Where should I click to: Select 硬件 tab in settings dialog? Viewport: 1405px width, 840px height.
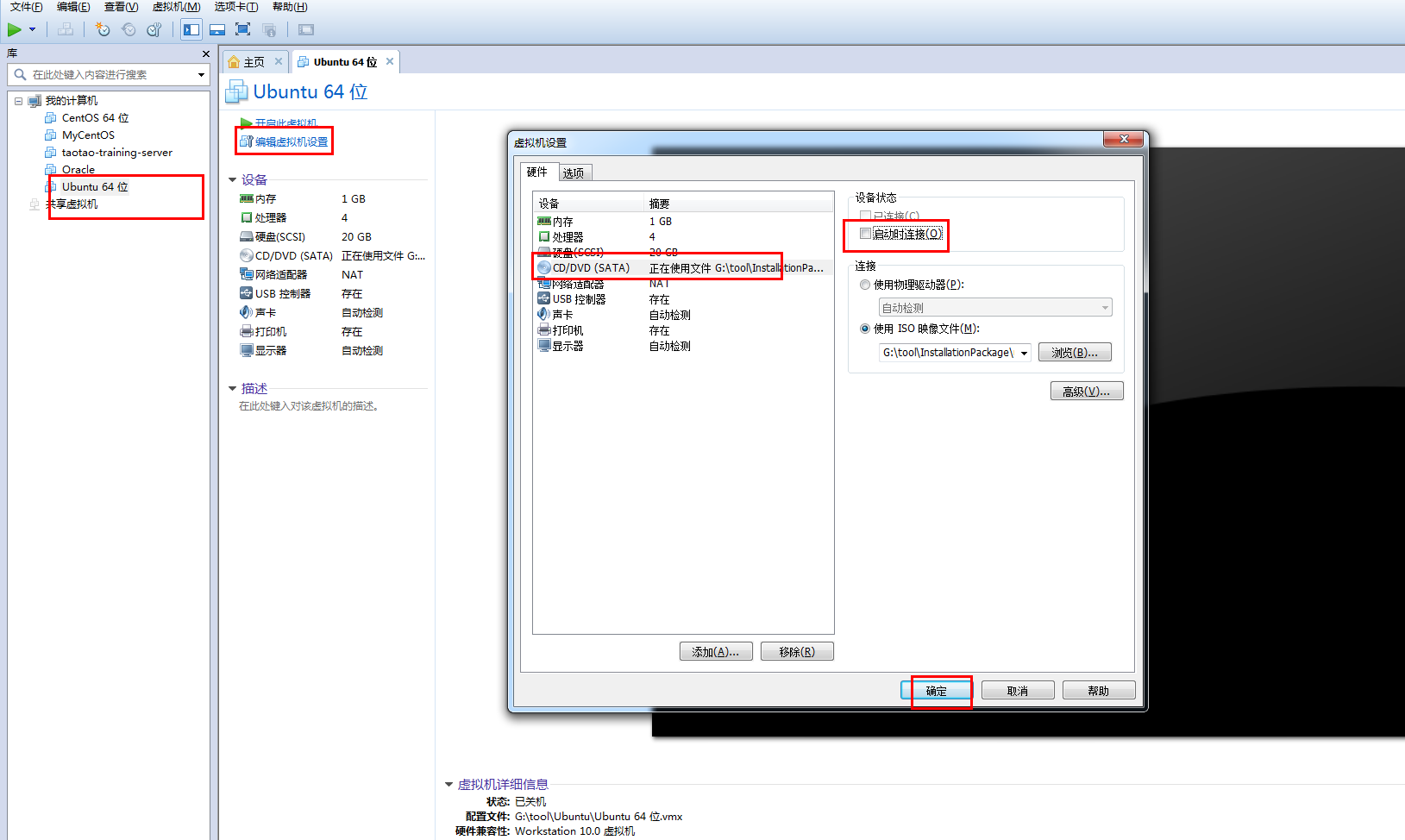click(x=537, y=172)
